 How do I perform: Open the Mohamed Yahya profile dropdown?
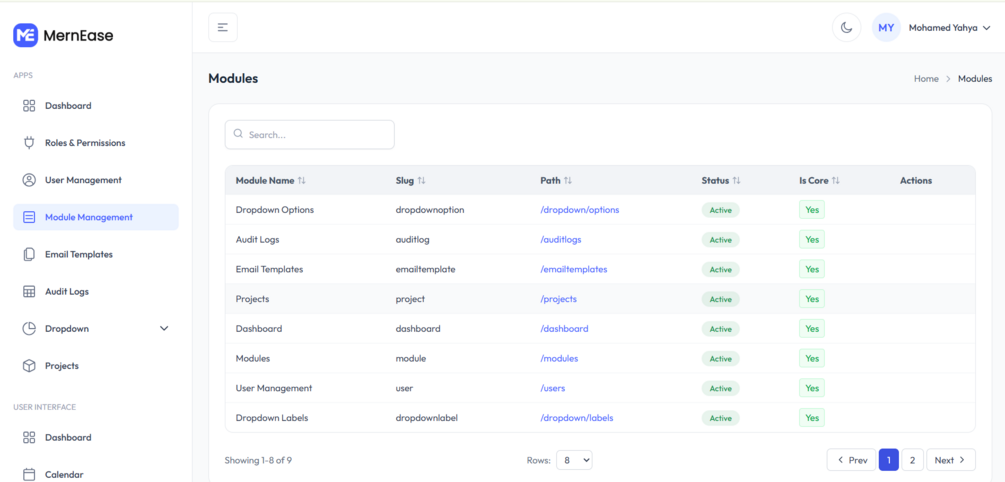[x=949, y=28]
